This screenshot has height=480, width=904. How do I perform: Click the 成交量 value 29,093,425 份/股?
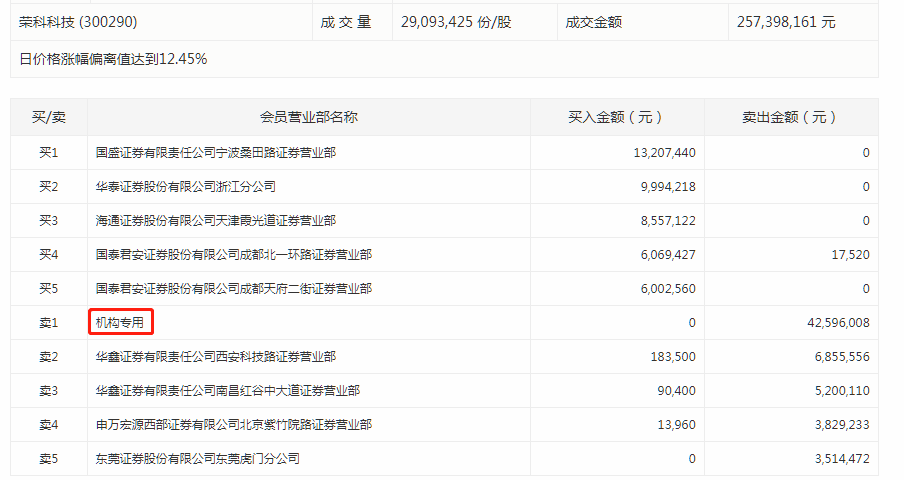[456, 21]
